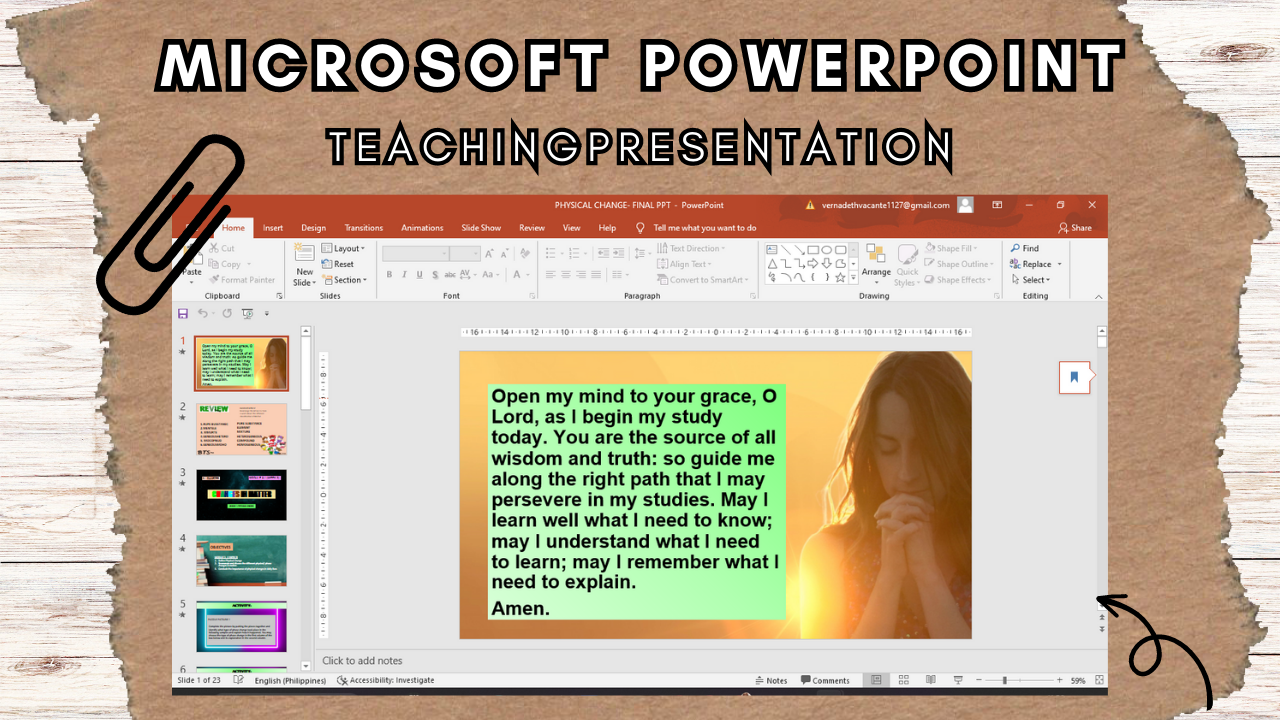Image resolution: width=1280 pixels, height=720 pixels.
Task: Switch to Reading View icon
Action: pos(931,680)
